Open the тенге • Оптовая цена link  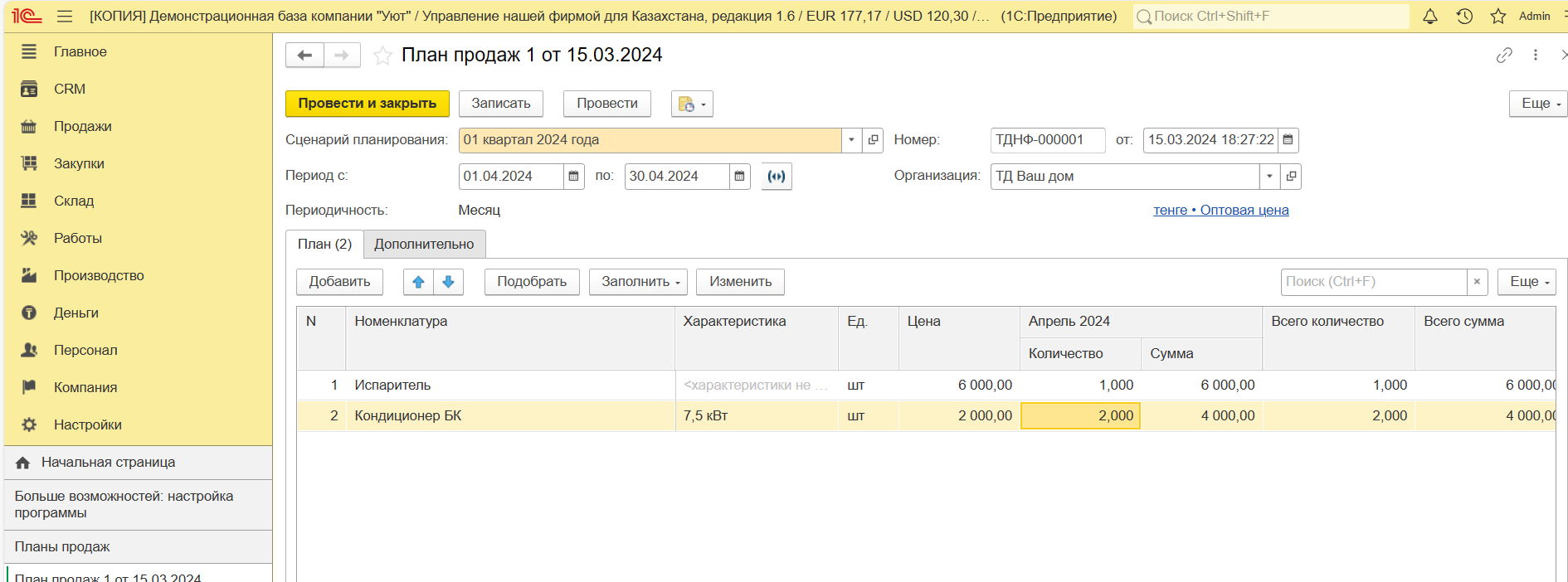point(1220,211)
